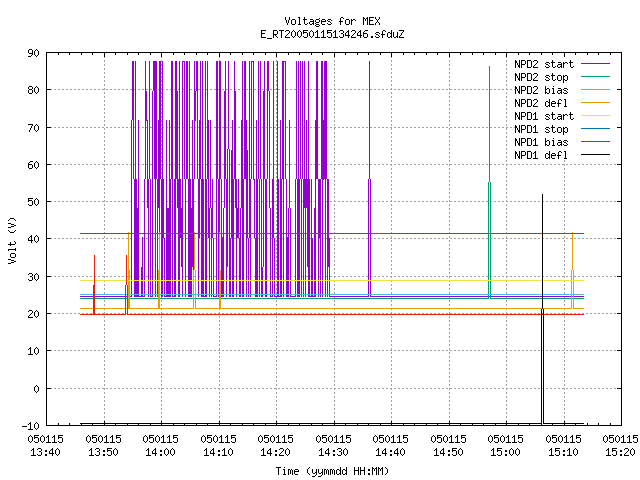The height and width of the screenshot is (480, 640).
Task: Click the purple NPD2 start legend line
Action: [x=595, y=64]
